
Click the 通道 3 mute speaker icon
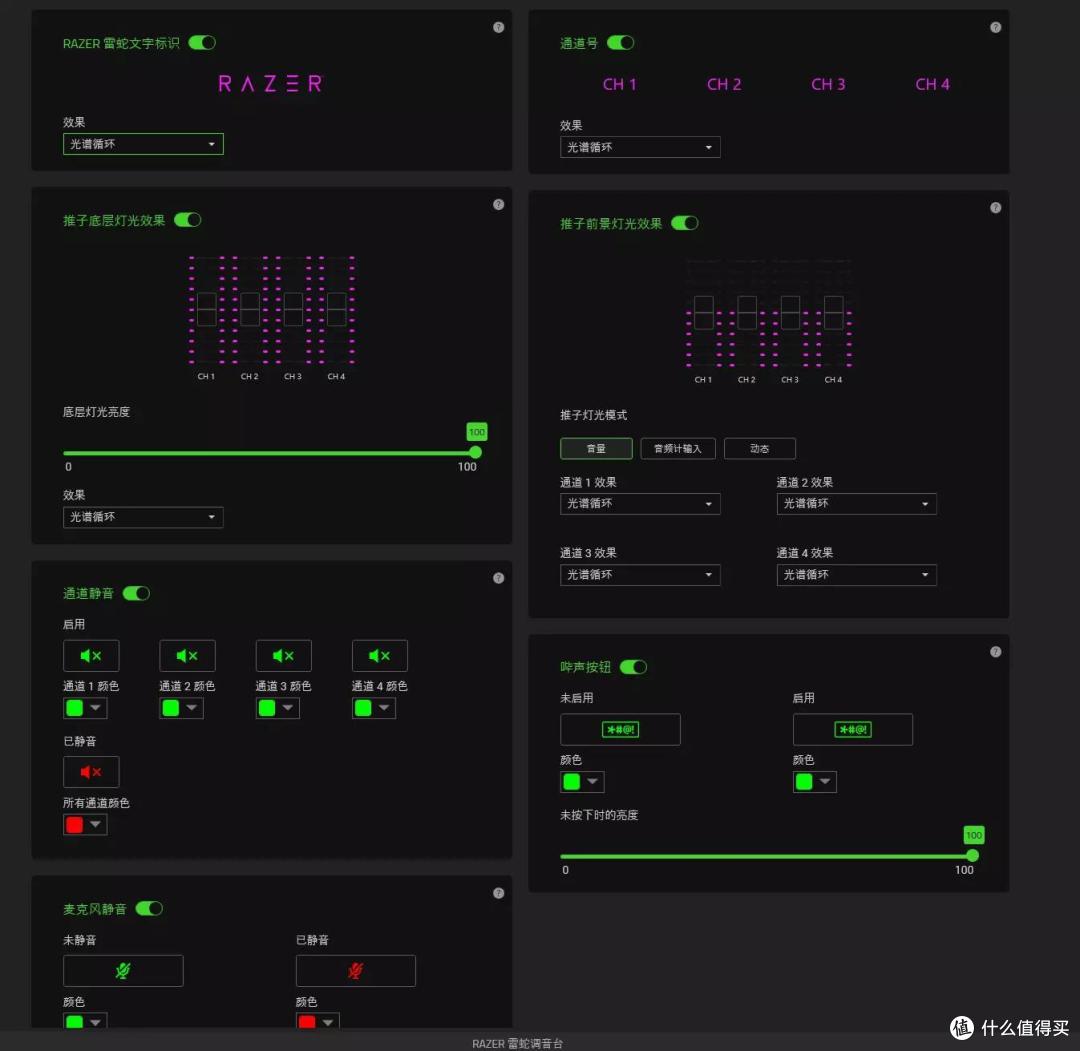tap(283, 656)
